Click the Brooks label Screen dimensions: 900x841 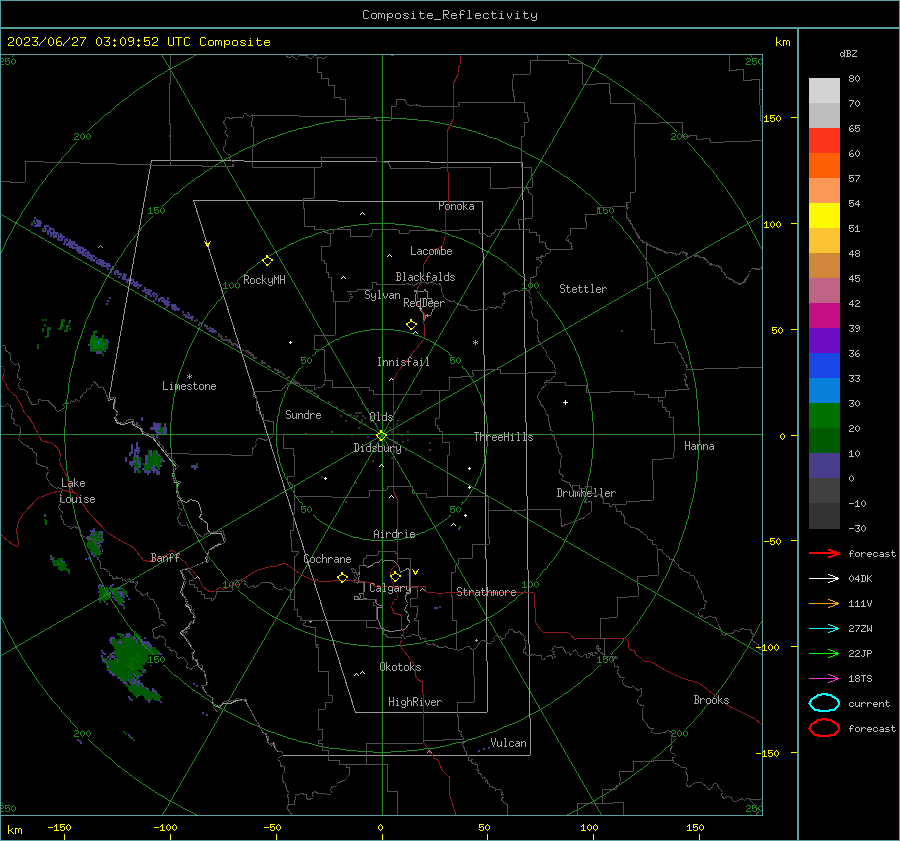pos(711,700)
